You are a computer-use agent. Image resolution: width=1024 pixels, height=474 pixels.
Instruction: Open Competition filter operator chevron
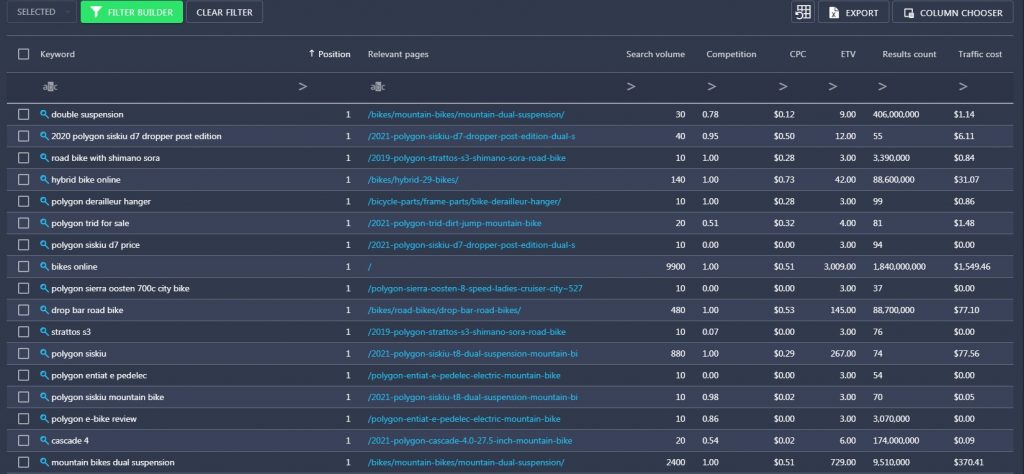(712, 86)
